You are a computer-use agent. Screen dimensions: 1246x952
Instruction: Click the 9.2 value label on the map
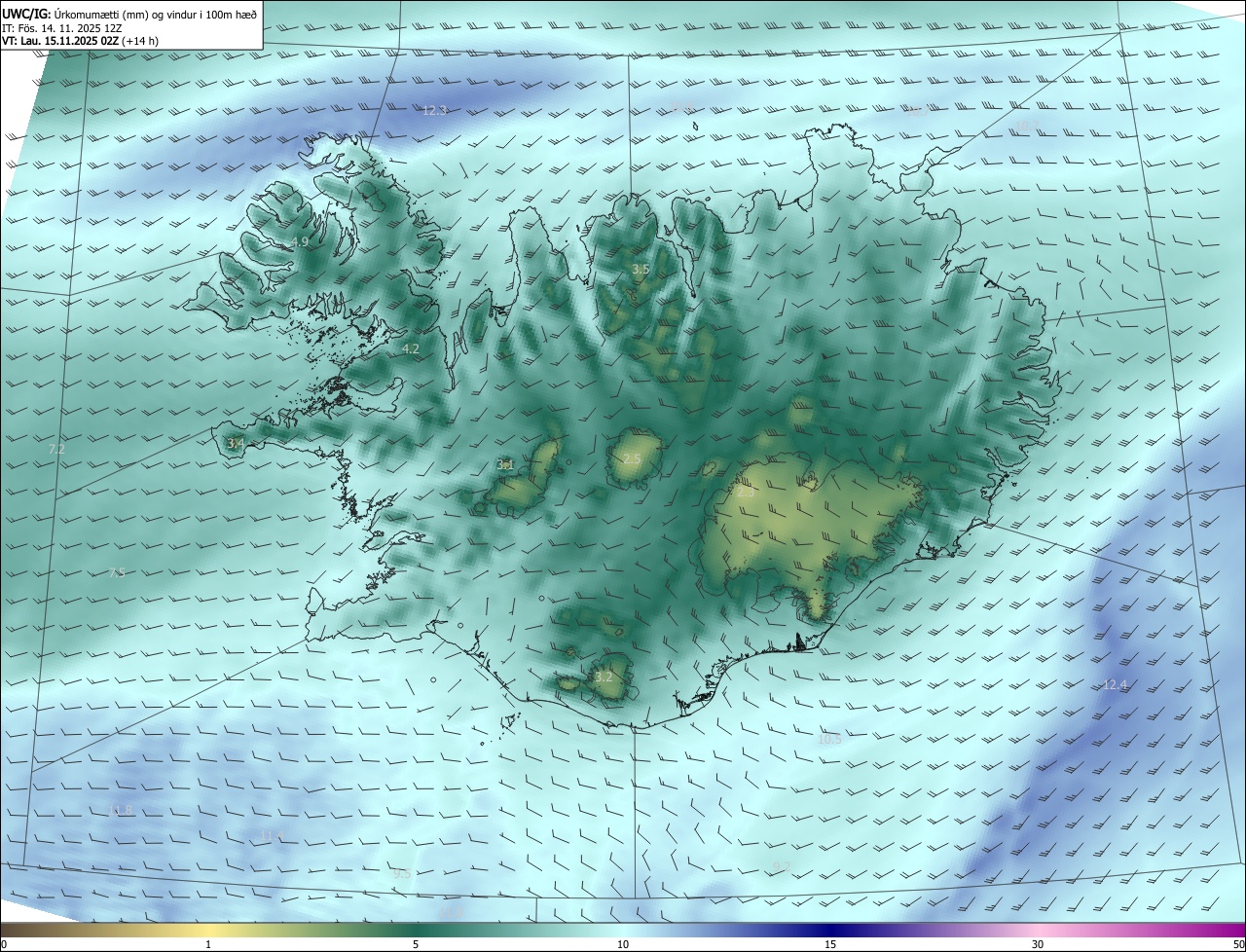click(781, 867)
